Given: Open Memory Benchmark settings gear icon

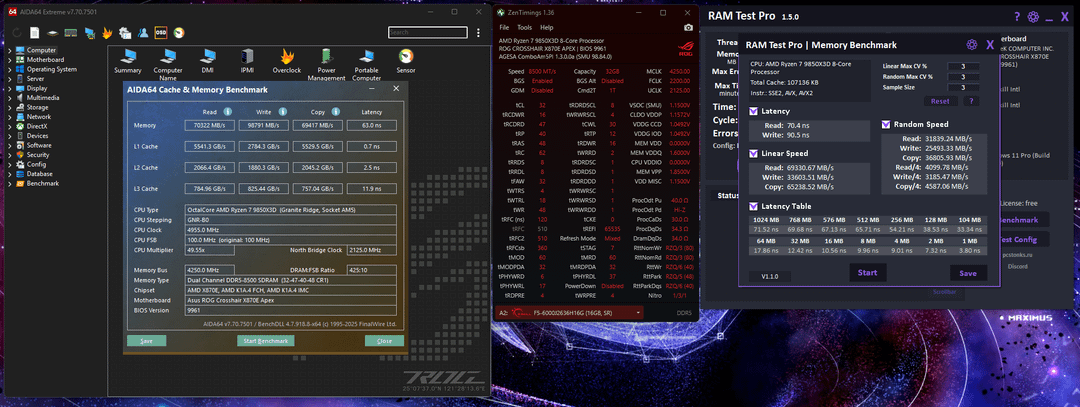Looking at the screenshot, I should point(971,45).
